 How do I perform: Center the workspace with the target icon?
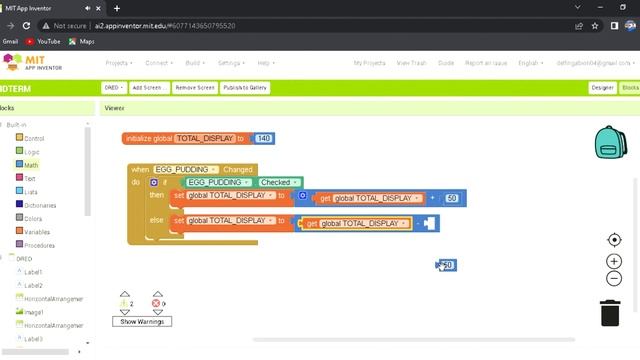tap(614, 240)
